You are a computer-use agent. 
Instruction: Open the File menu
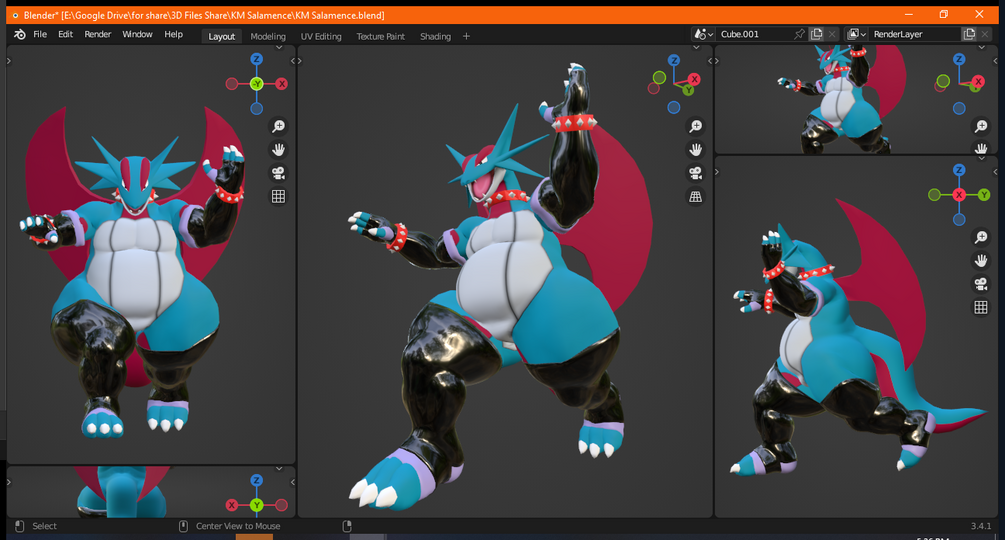[40, 35]
